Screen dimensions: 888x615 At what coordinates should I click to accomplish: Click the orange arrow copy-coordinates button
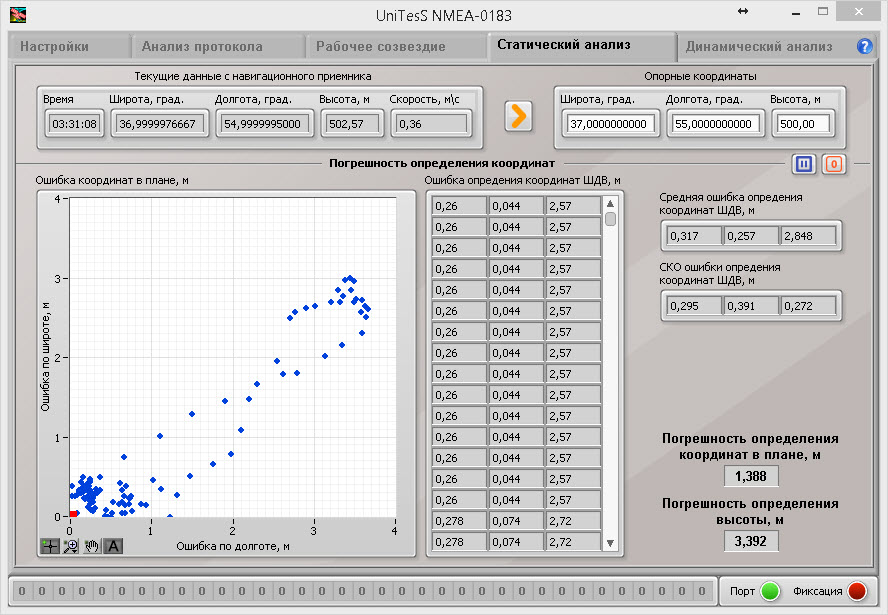coord(518,116)
